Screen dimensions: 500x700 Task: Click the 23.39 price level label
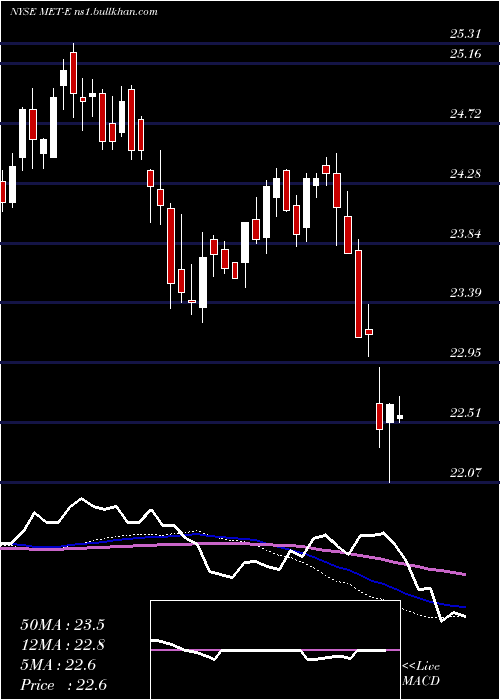pos(465,293)
